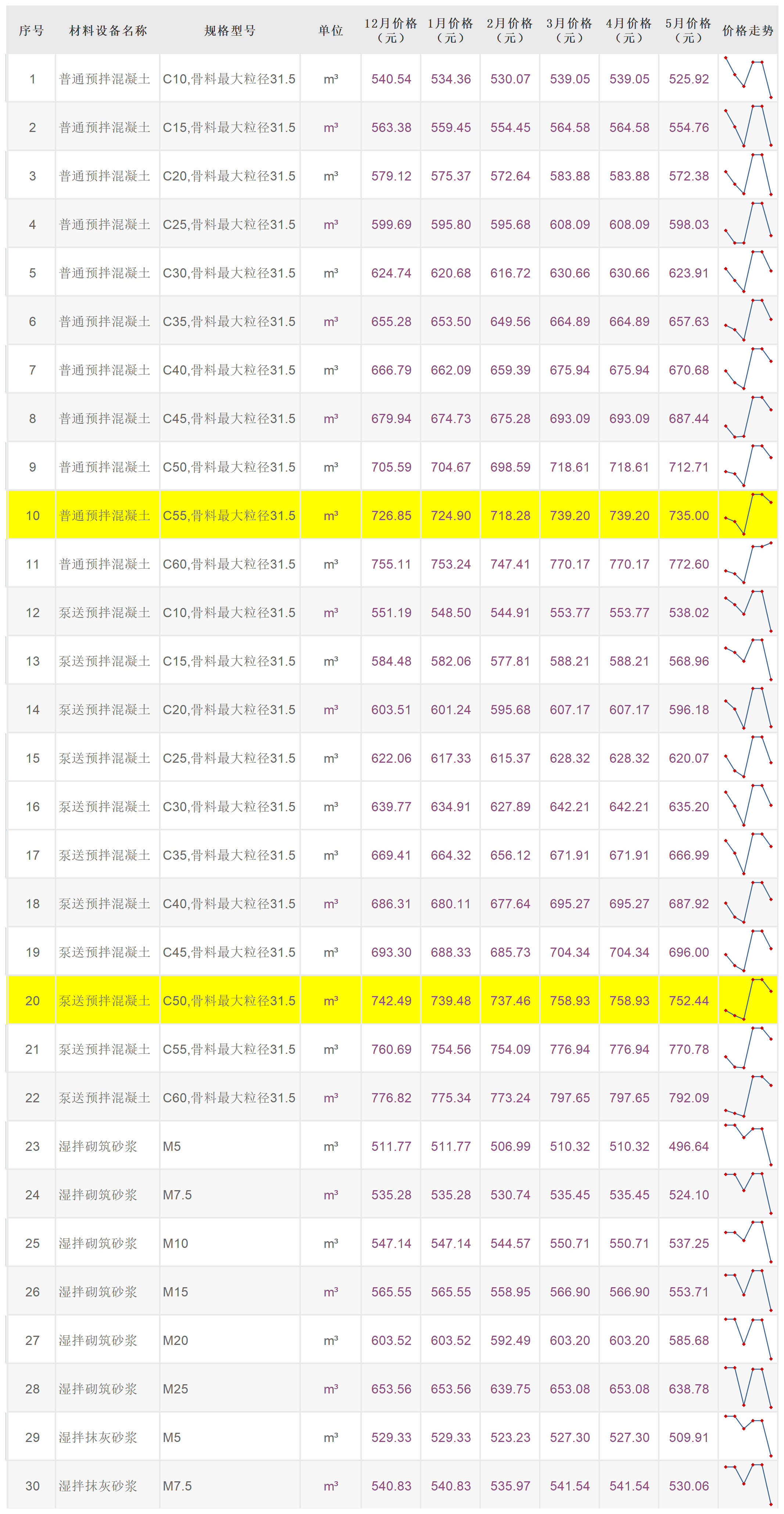This screenshot has height=1514, width=784.
Task: Select spec cell M25 in row 28
Action: pyautogui.click(x=176, y=1389)
